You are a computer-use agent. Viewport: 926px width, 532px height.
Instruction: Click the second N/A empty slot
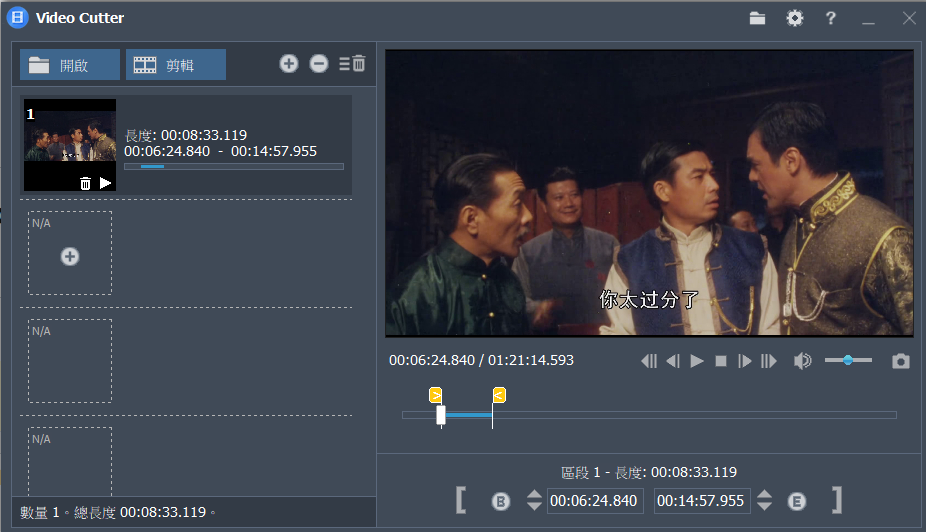coord(70,361)
